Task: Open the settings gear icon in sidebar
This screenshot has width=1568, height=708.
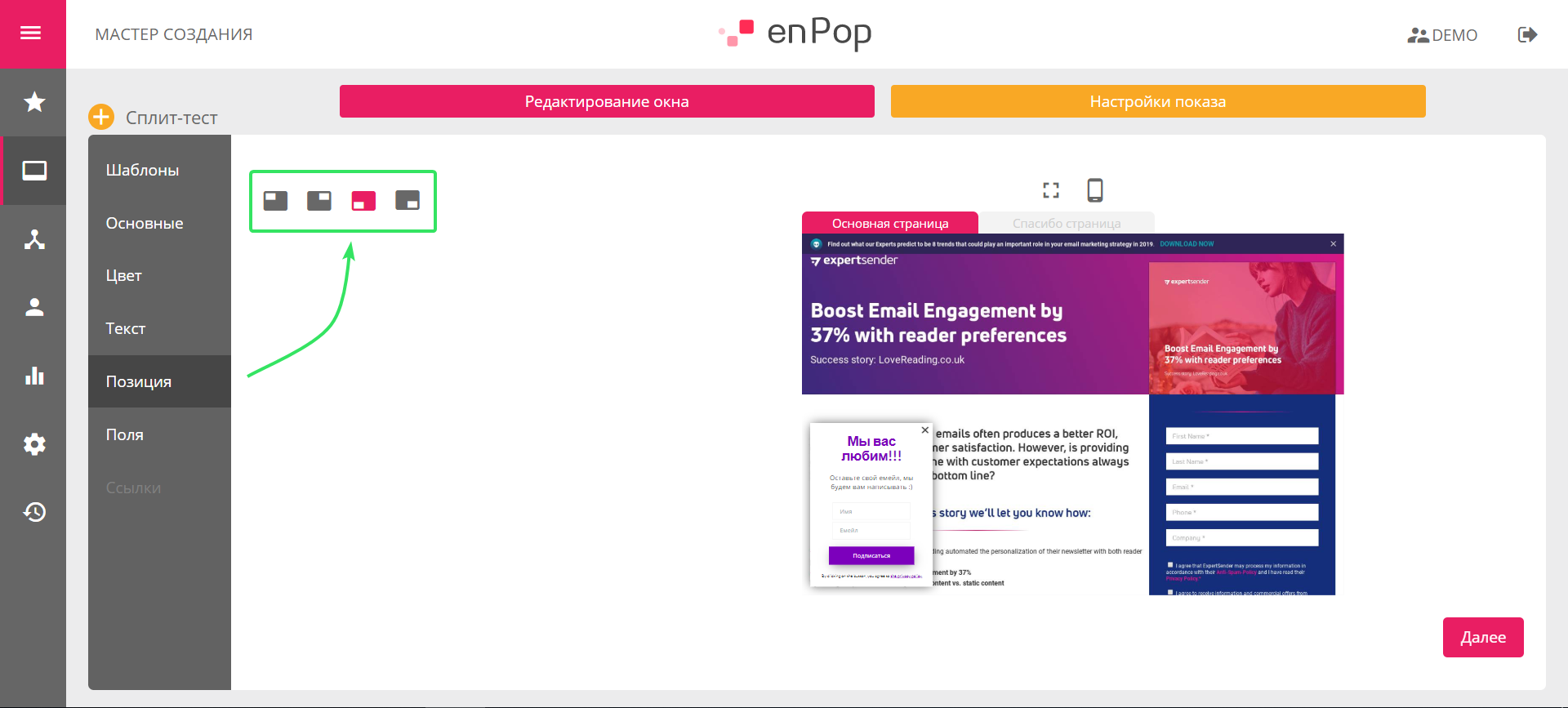Action: [x=34, y=444]
